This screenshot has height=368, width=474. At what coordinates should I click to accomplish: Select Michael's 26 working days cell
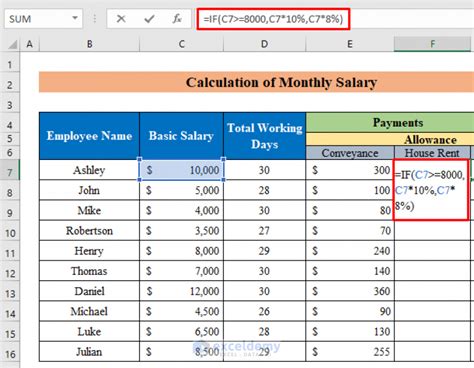tap(264, 311)
